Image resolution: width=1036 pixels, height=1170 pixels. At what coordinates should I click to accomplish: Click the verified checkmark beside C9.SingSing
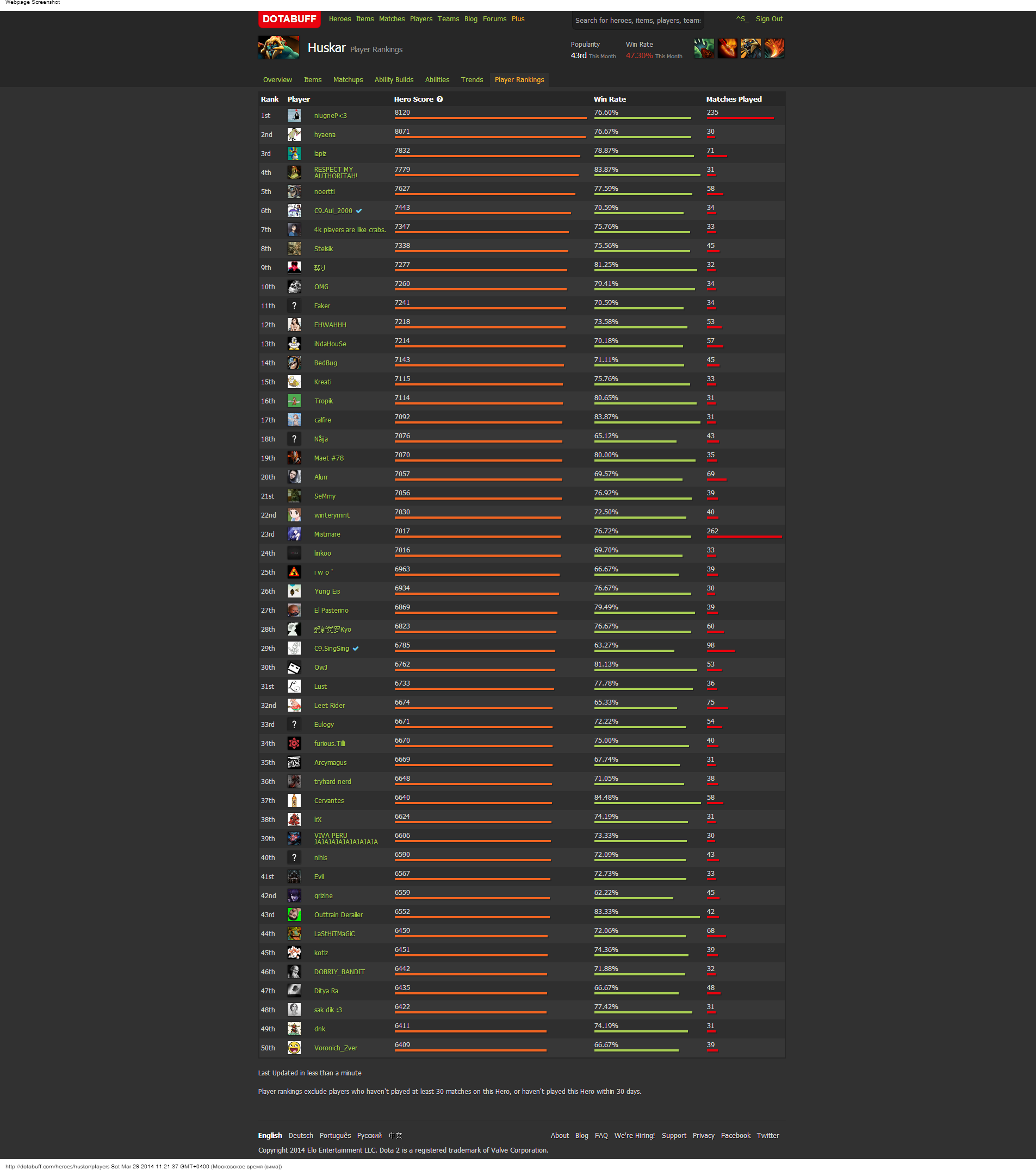[356, 649]
